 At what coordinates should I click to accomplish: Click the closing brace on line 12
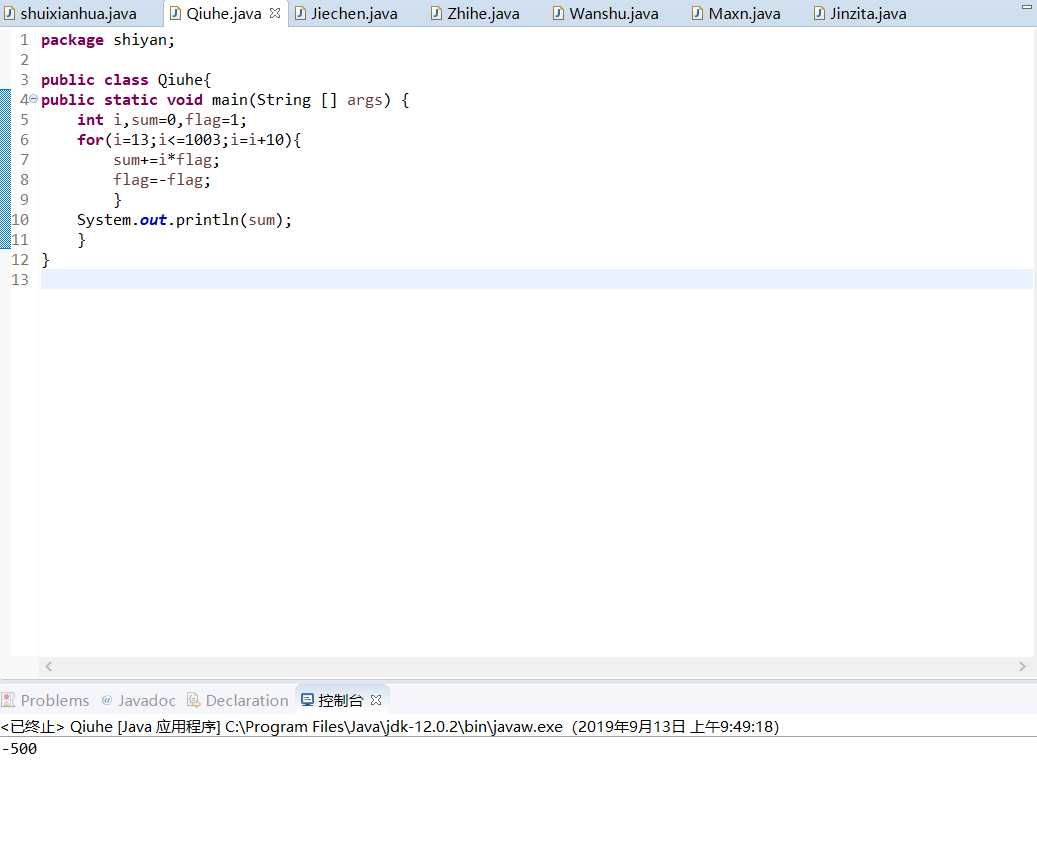point(46,259)
